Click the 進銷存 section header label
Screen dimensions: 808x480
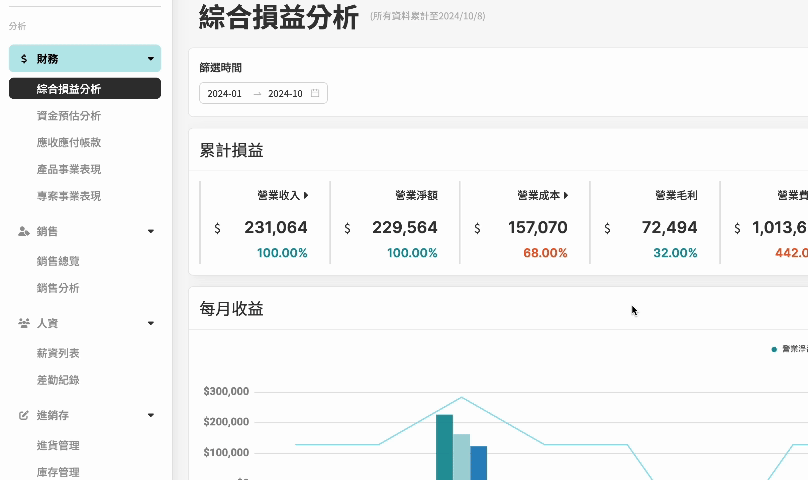coord(52,415)
